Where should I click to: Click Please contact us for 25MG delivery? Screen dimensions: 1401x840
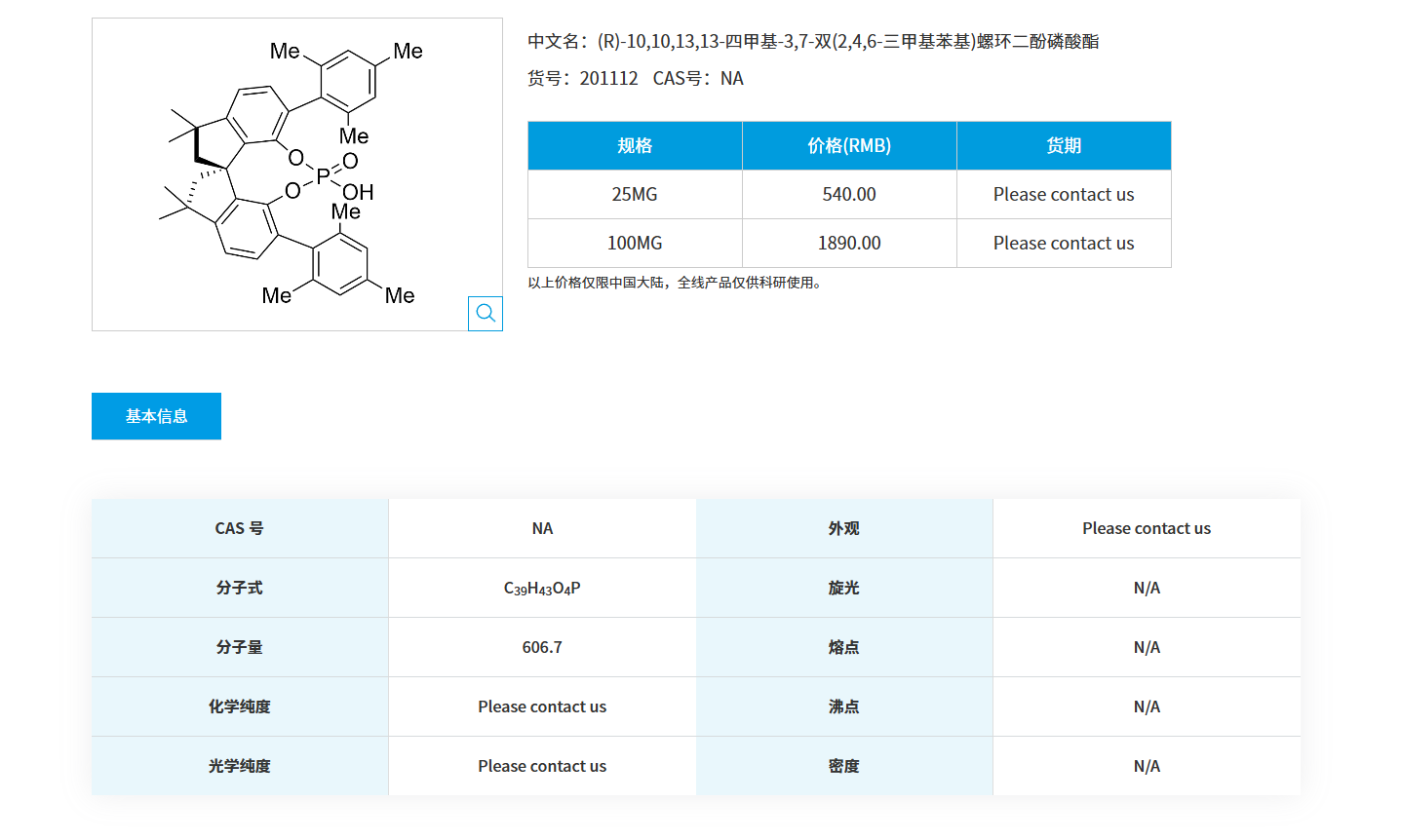tap(1063, 194)
